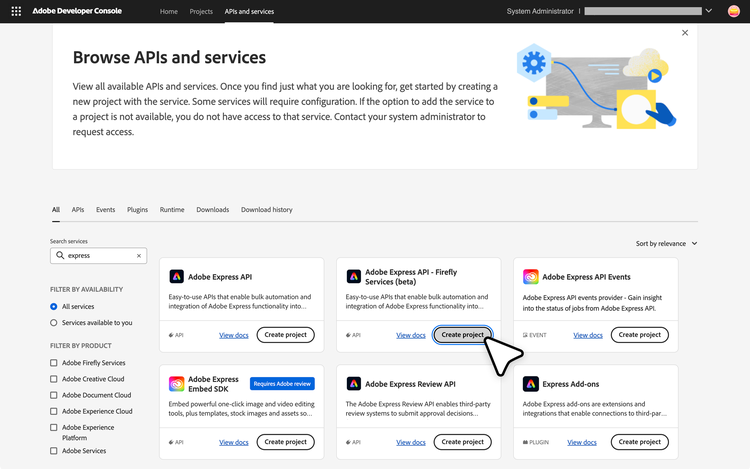Viewport: 750px width, 469px height.
Task: Open Projects in top navigation
Action: [x=201, y=11]
